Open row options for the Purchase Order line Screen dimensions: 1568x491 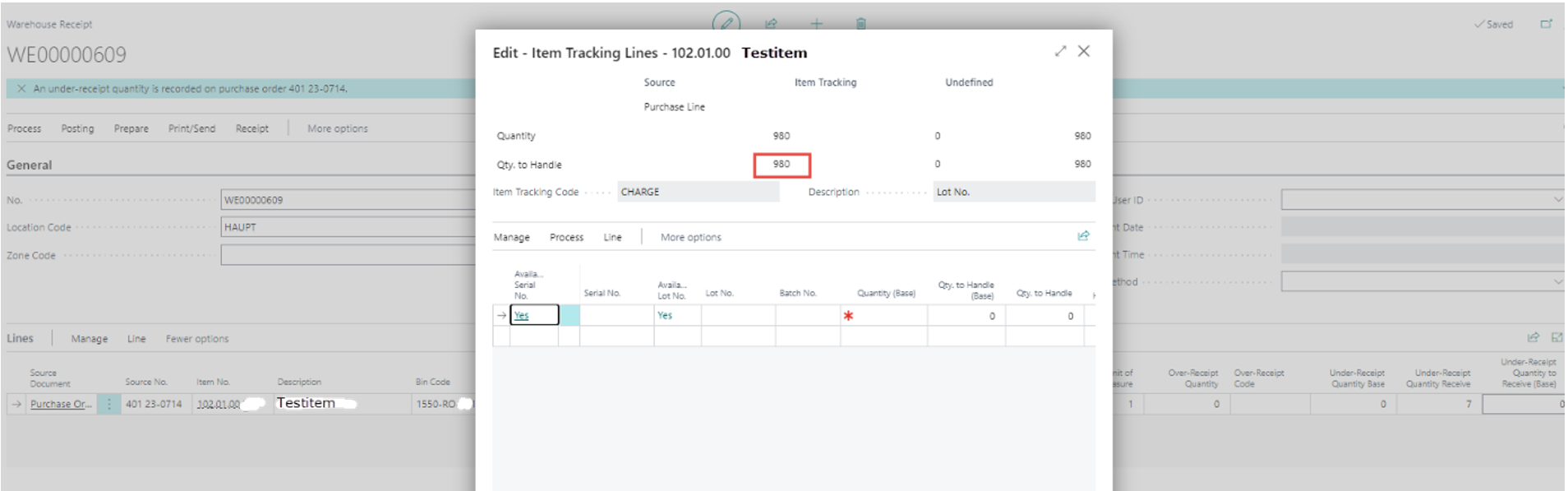pyautogui.click(x=108, y=404)
